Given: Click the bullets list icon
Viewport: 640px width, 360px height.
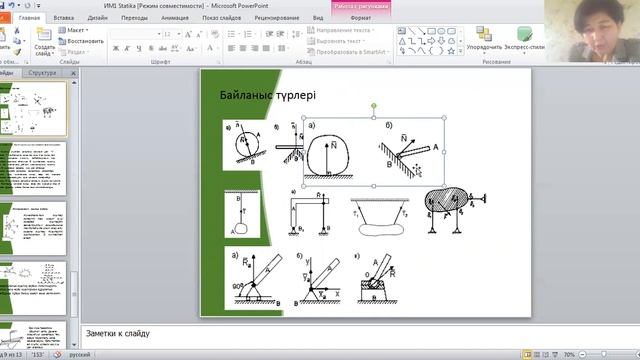Looking at the screenshot, I should click(232, 34).
